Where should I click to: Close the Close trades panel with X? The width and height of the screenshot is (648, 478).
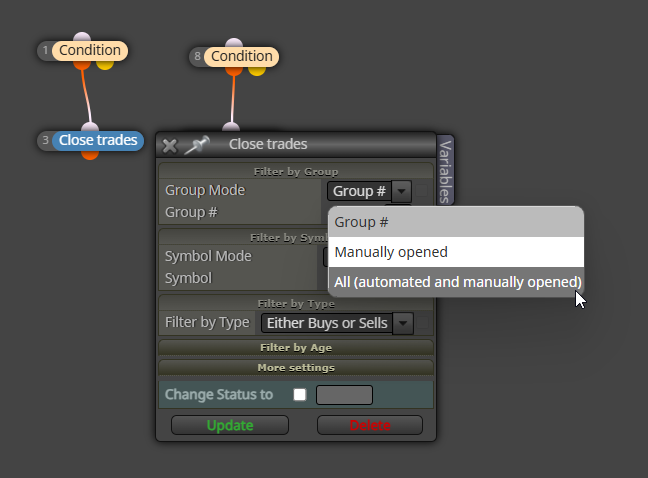(x=169, y=146)
